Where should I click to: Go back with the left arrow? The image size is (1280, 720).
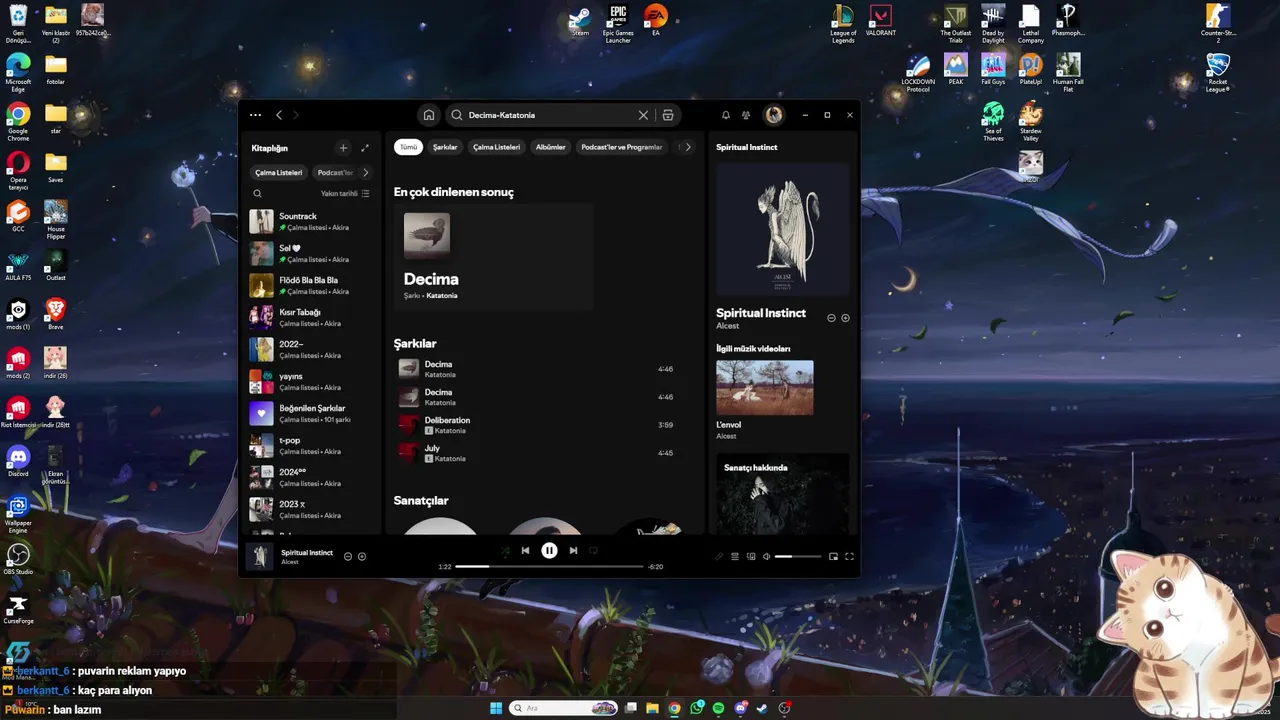[x=279, y=115]
